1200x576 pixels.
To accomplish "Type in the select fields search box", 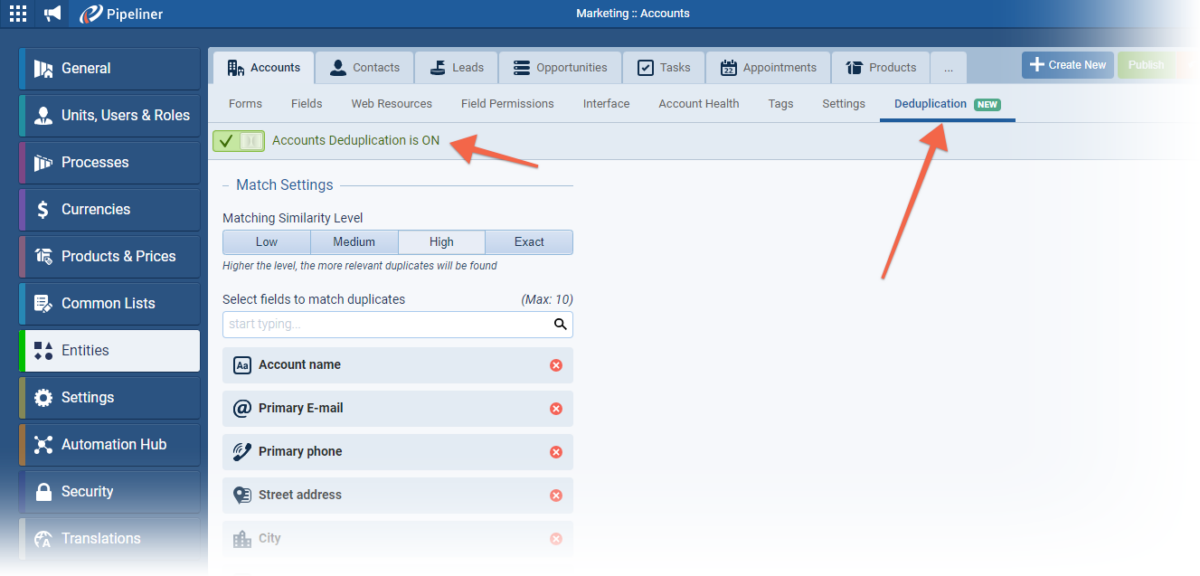I will (385, 324).
